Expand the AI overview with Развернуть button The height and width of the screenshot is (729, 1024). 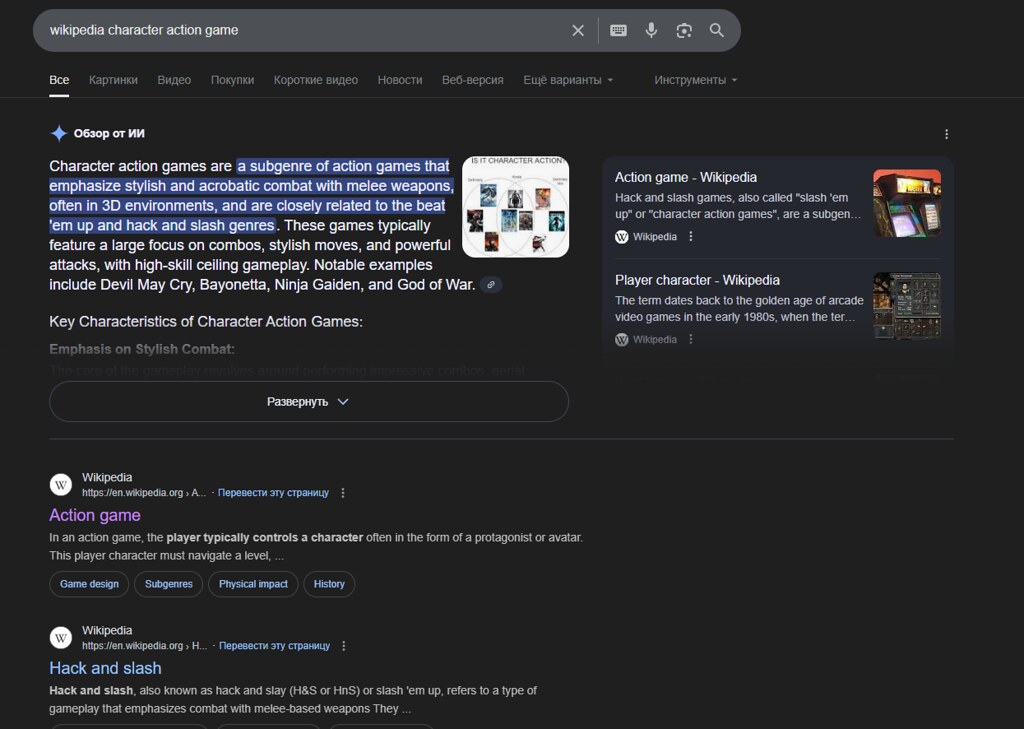309,401
